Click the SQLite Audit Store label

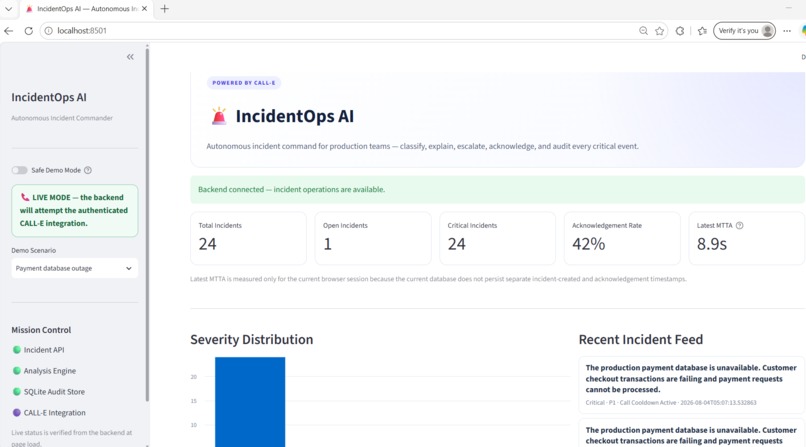coord(54,392)
